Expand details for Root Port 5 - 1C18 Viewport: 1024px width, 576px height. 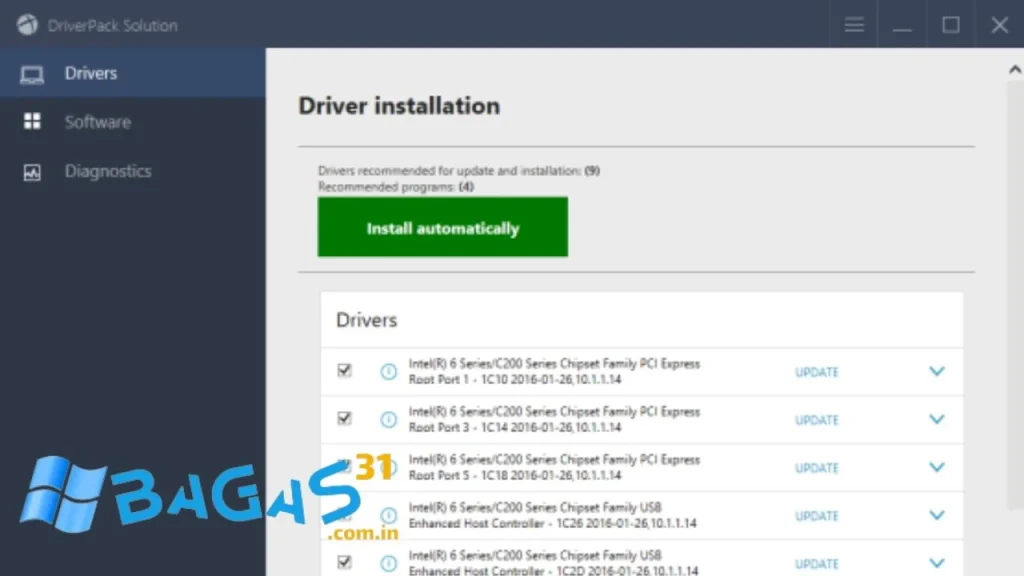tap(936, 467)
